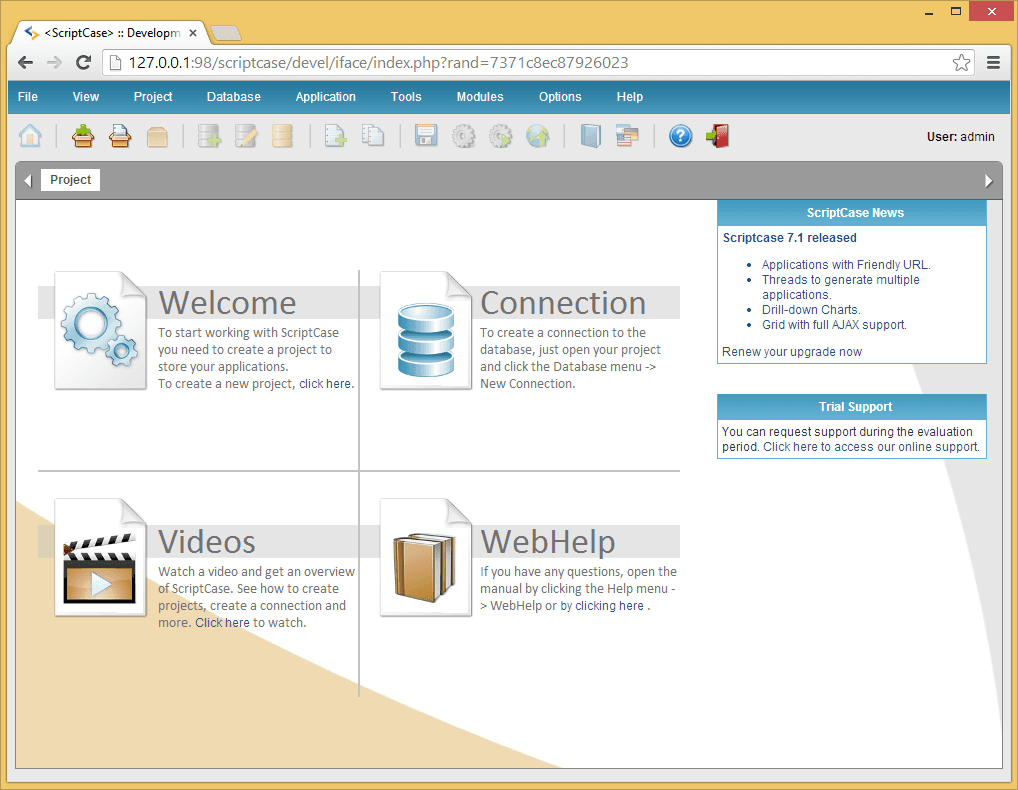
Task: Click the Close Project box icon
Action: coord(157,136)
